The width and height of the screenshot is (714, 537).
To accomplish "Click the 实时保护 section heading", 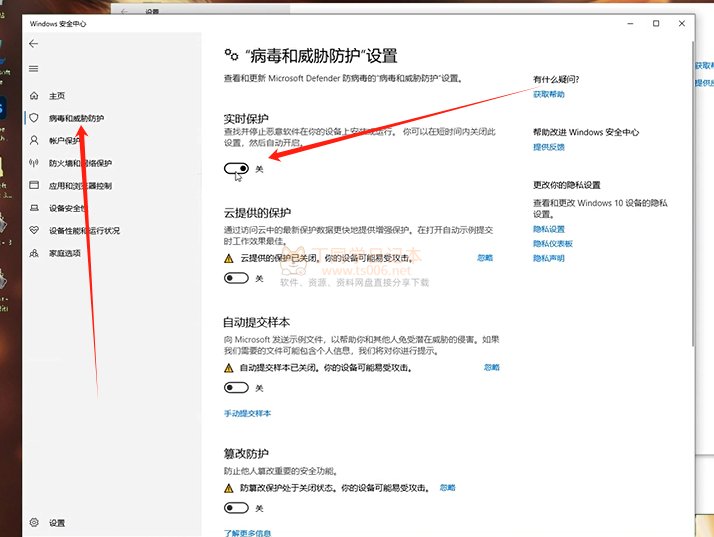I will pyautogui.click(x=246, y=119).
